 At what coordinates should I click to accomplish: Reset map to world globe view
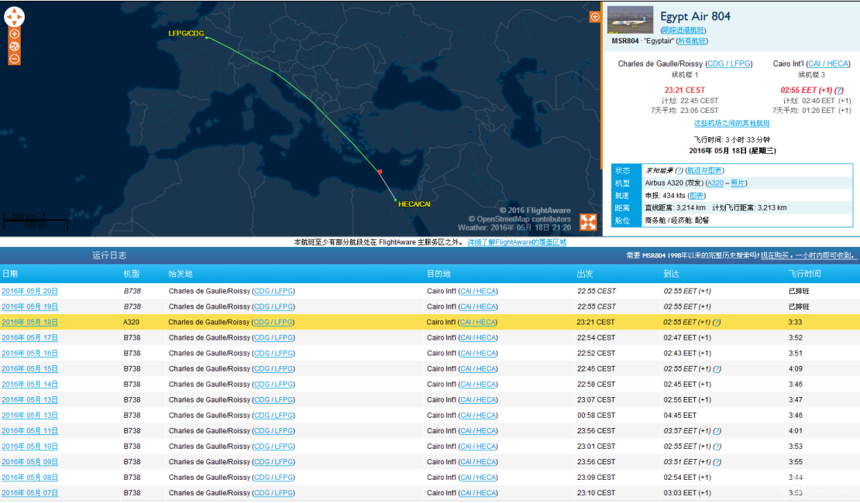tap(14, 47)
